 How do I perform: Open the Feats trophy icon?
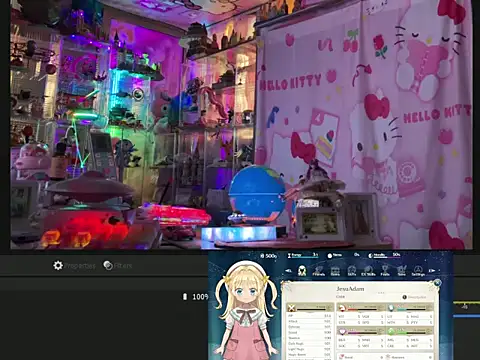(x=385, y=271)
